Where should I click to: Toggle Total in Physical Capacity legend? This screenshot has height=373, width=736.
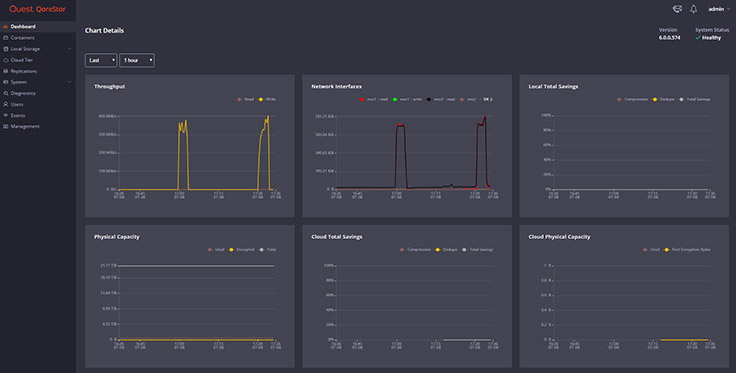[268, 250]
